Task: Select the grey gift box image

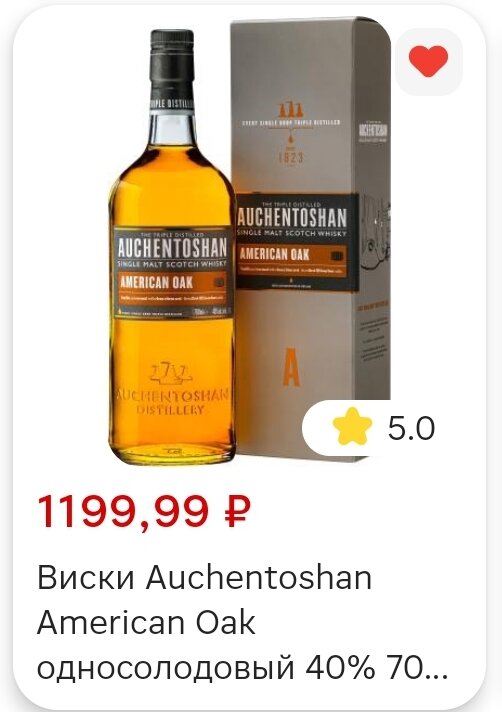Action: 310,238
